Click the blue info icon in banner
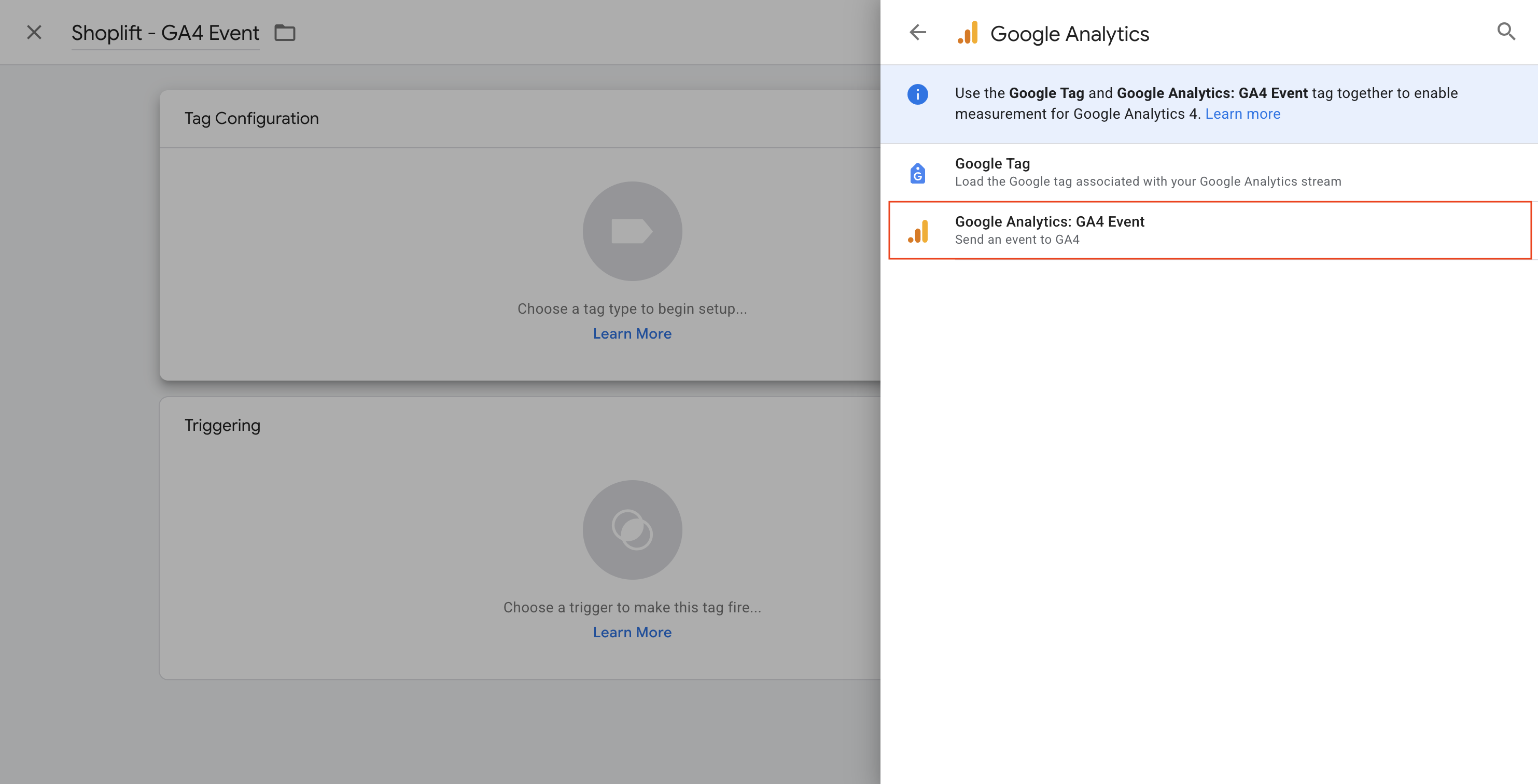Image resolution: width=1538 pixels, height=784 pixels. pos(918,94)
